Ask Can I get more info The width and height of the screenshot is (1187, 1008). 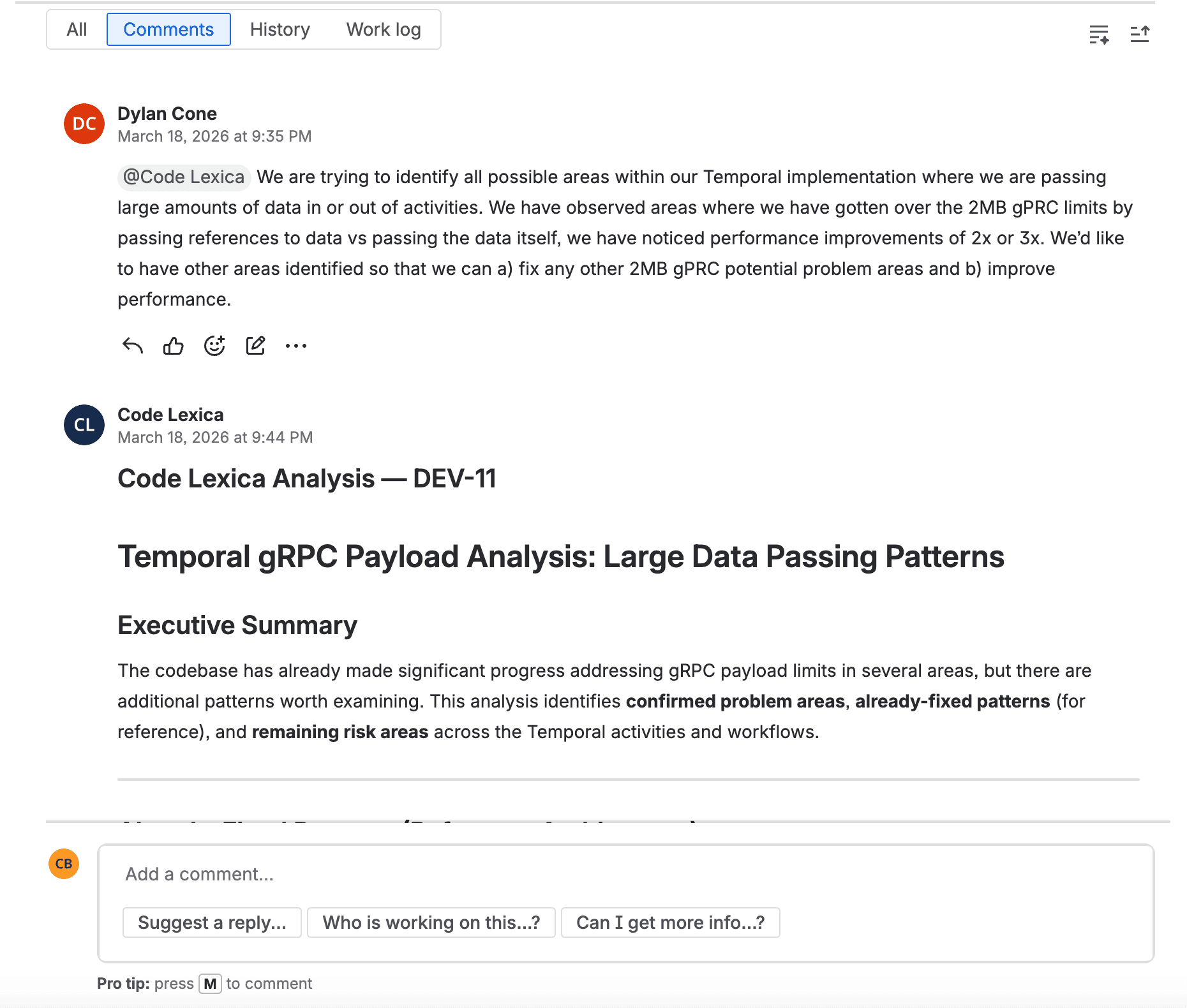pyautogui.click(x=671, y=923)
